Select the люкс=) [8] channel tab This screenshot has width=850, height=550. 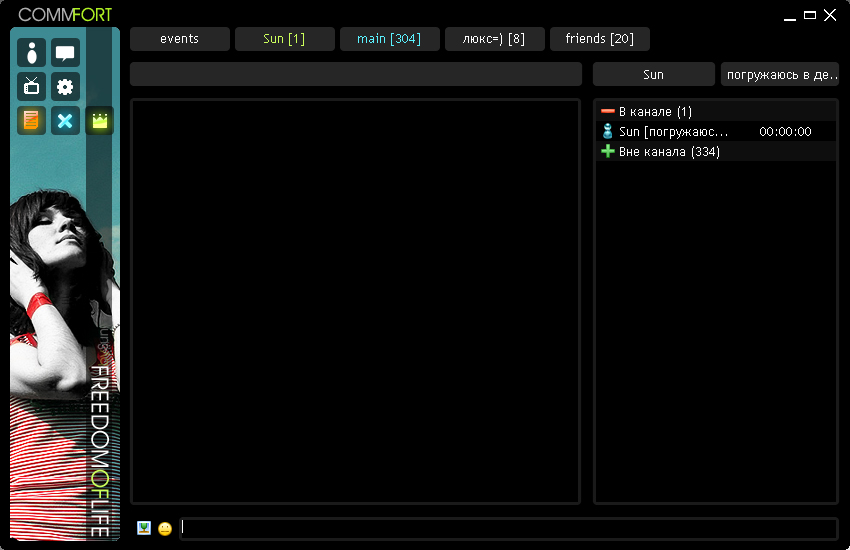[494, 39]
